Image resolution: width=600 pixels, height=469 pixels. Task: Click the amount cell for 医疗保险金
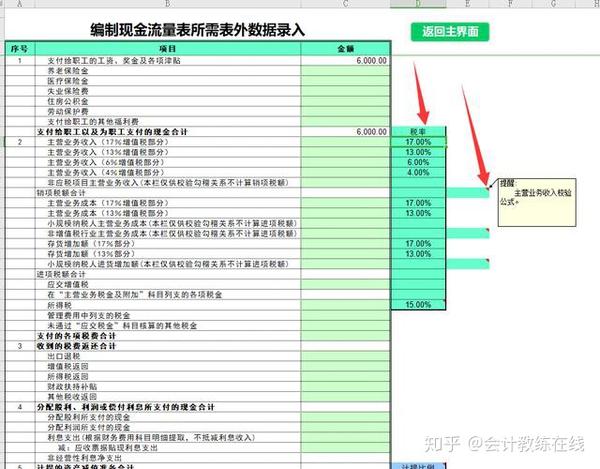coord(346,81)
